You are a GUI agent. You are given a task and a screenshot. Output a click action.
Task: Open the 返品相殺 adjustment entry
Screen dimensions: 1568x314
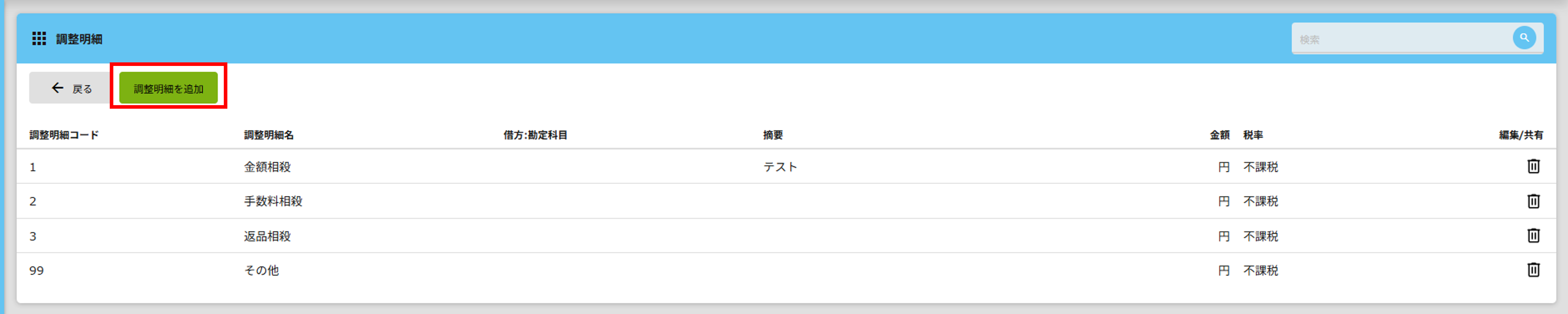tap(267, 236)
